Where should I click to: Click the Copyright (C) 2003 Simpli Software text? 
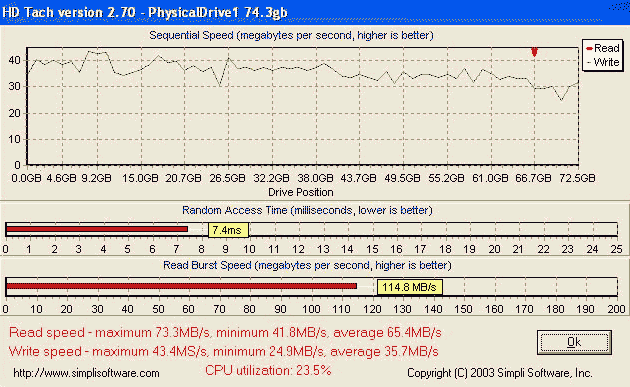(x=500, y=373)
